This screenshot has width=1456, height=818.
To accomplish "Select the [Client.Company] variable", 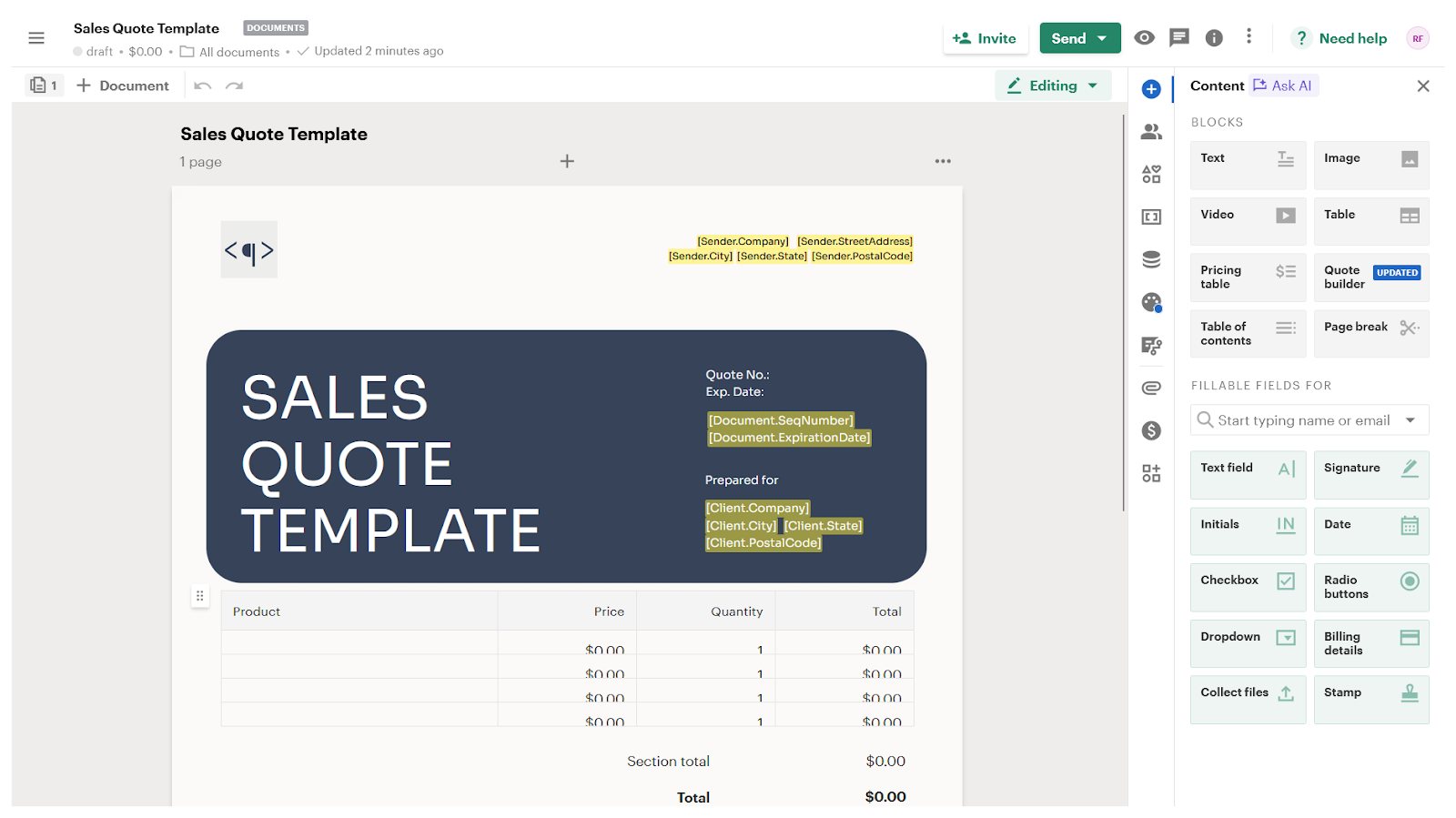I will pyautogui.click(x=758, y=508).
